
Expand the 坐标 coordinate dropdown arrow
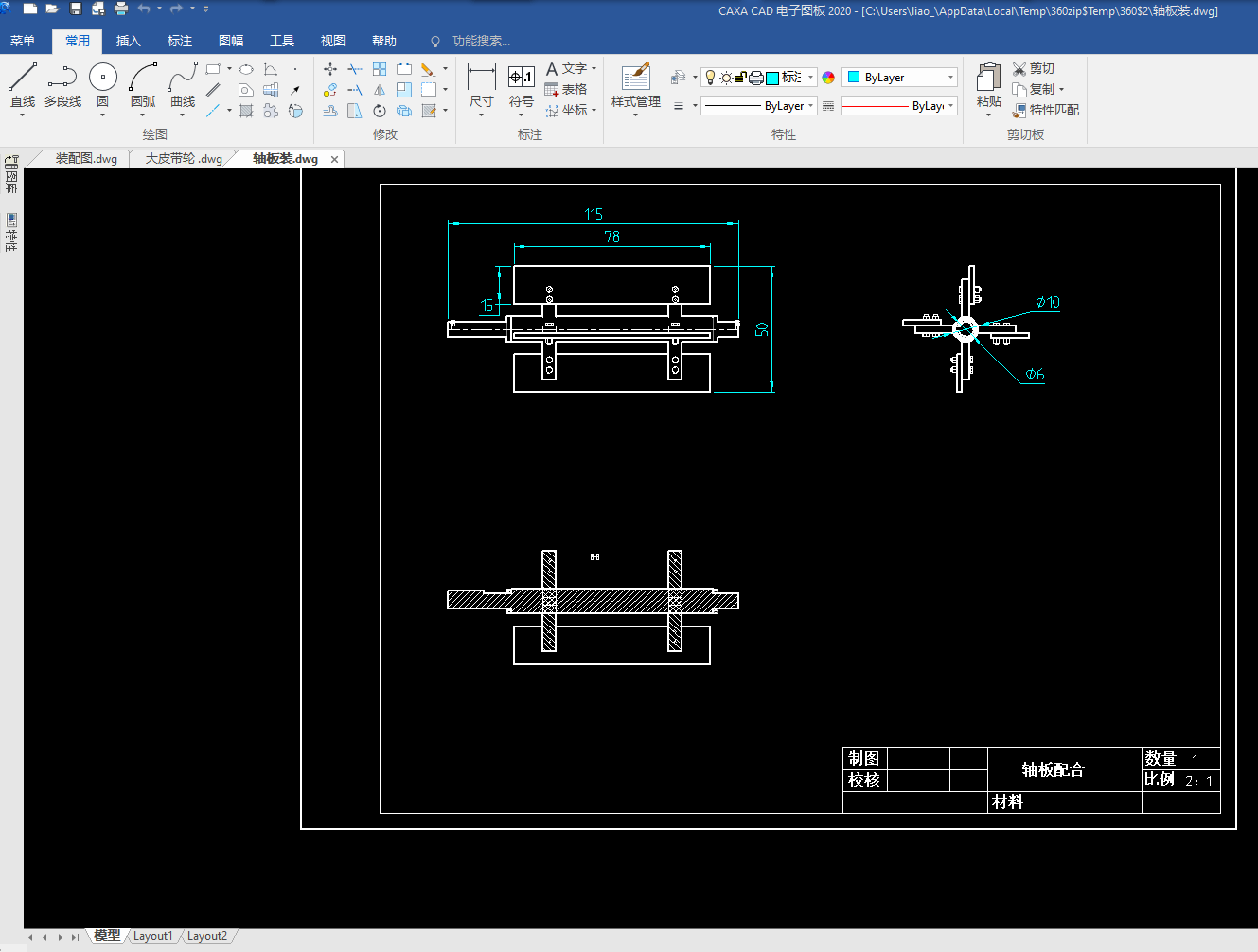pos(594,111)
